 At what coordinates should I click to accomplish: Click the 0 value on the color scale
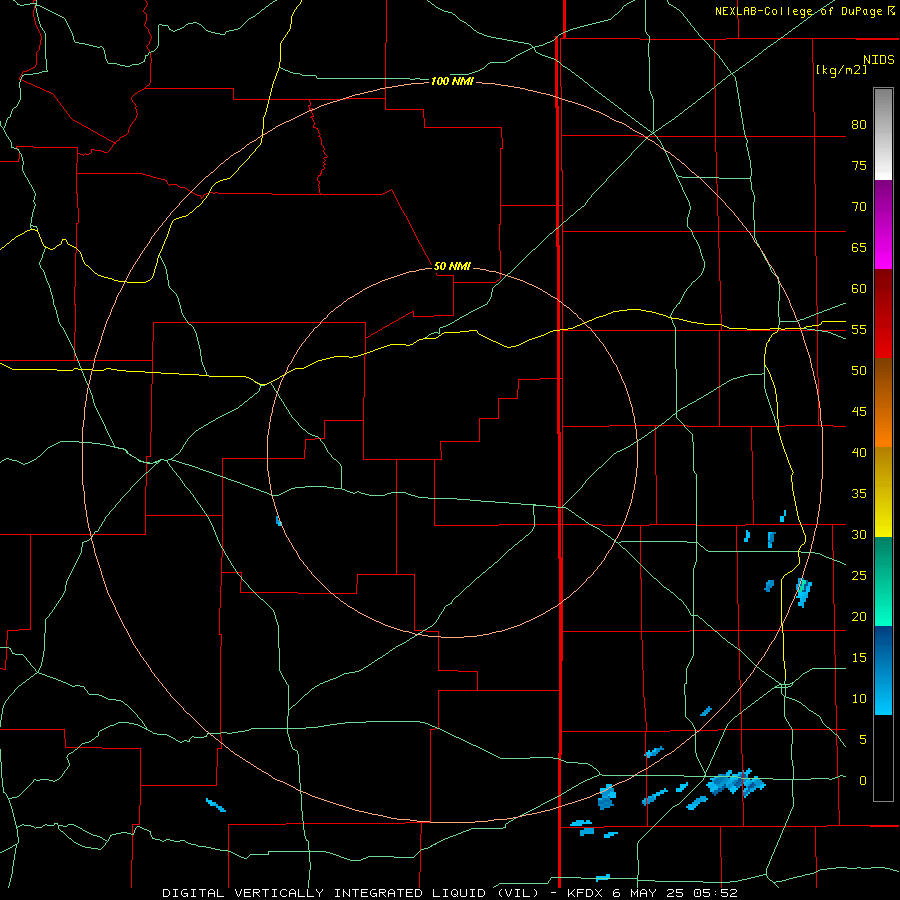click(x=863, y=781)
